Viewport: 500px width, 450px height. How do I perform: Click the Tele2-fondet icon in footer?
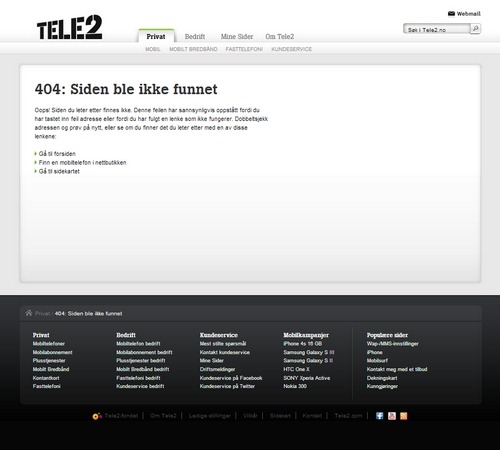[97, 416]
